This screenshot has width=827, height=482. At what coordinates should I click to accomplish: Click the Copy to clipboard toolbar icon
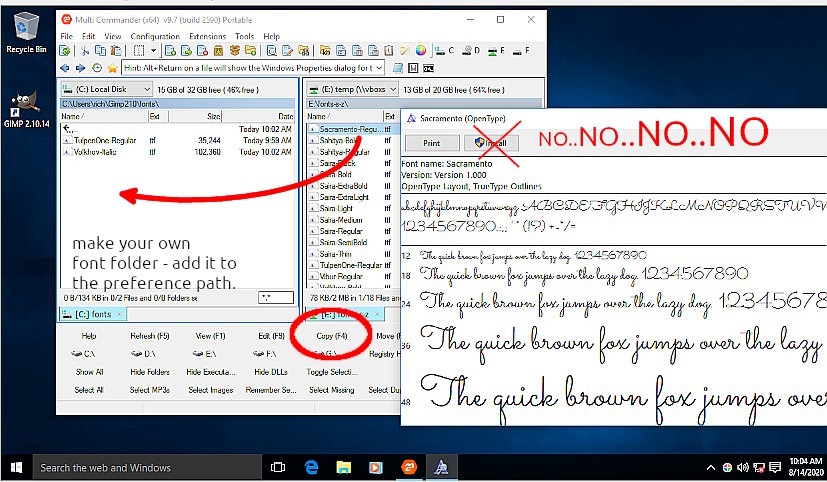click(x=100, y=51)
